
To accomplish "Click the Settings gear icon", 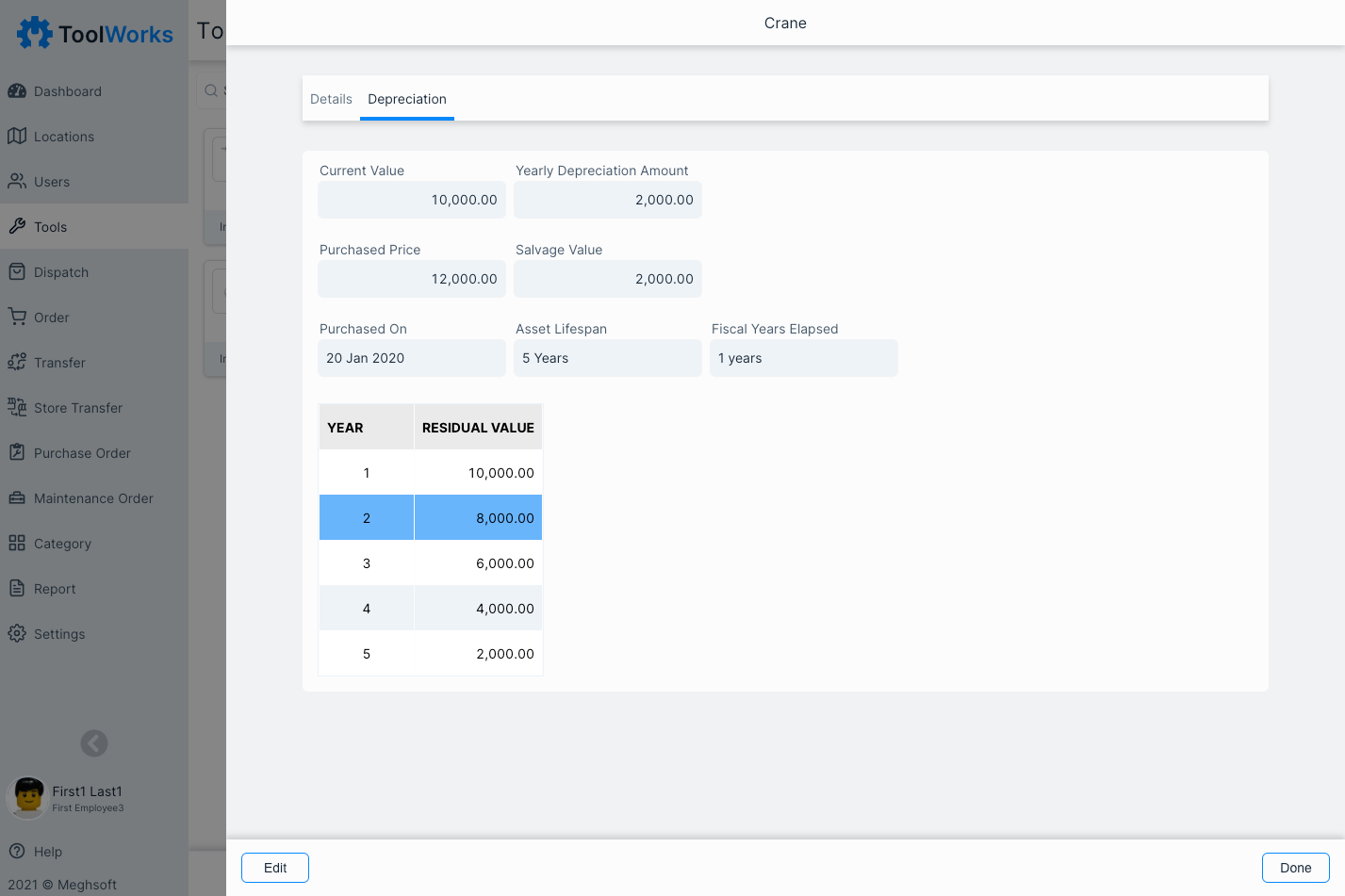I will click(17, 634).
